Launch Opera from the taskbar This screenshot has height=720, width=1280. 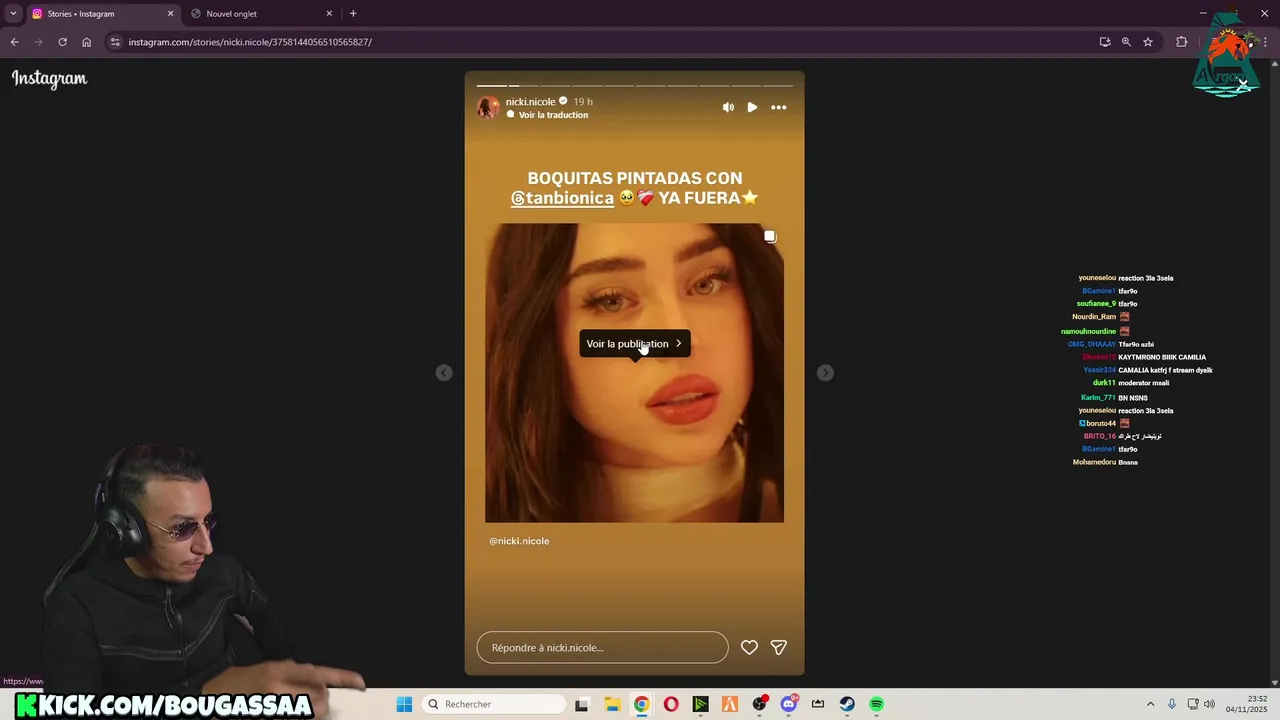point(671,704)
